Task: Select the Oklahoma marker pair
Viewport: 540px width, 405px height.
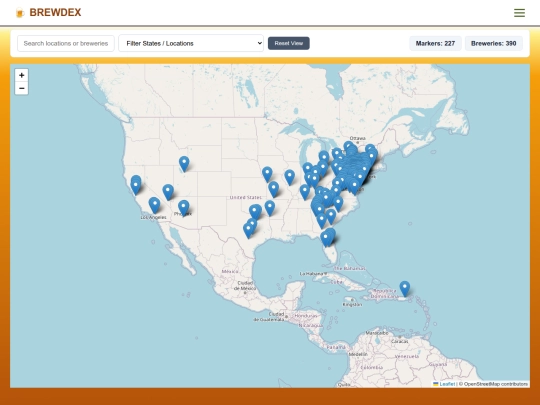Action: [255, 212]
